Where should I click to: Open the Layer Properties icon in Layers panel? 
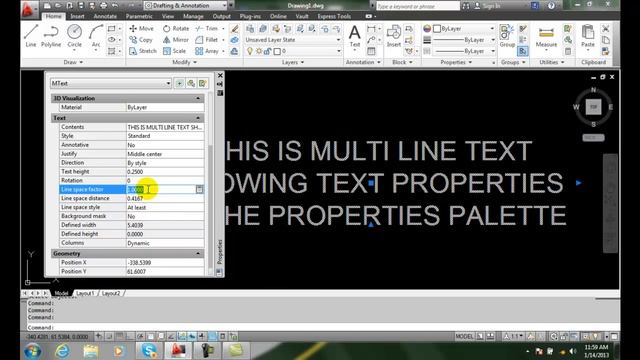pos(250,29)
